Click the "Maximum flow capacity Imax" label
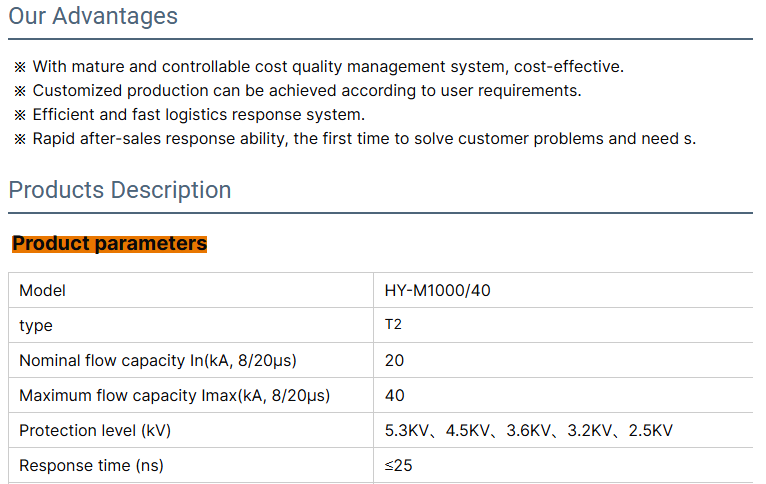766x484 pixels. click(174, 396)
